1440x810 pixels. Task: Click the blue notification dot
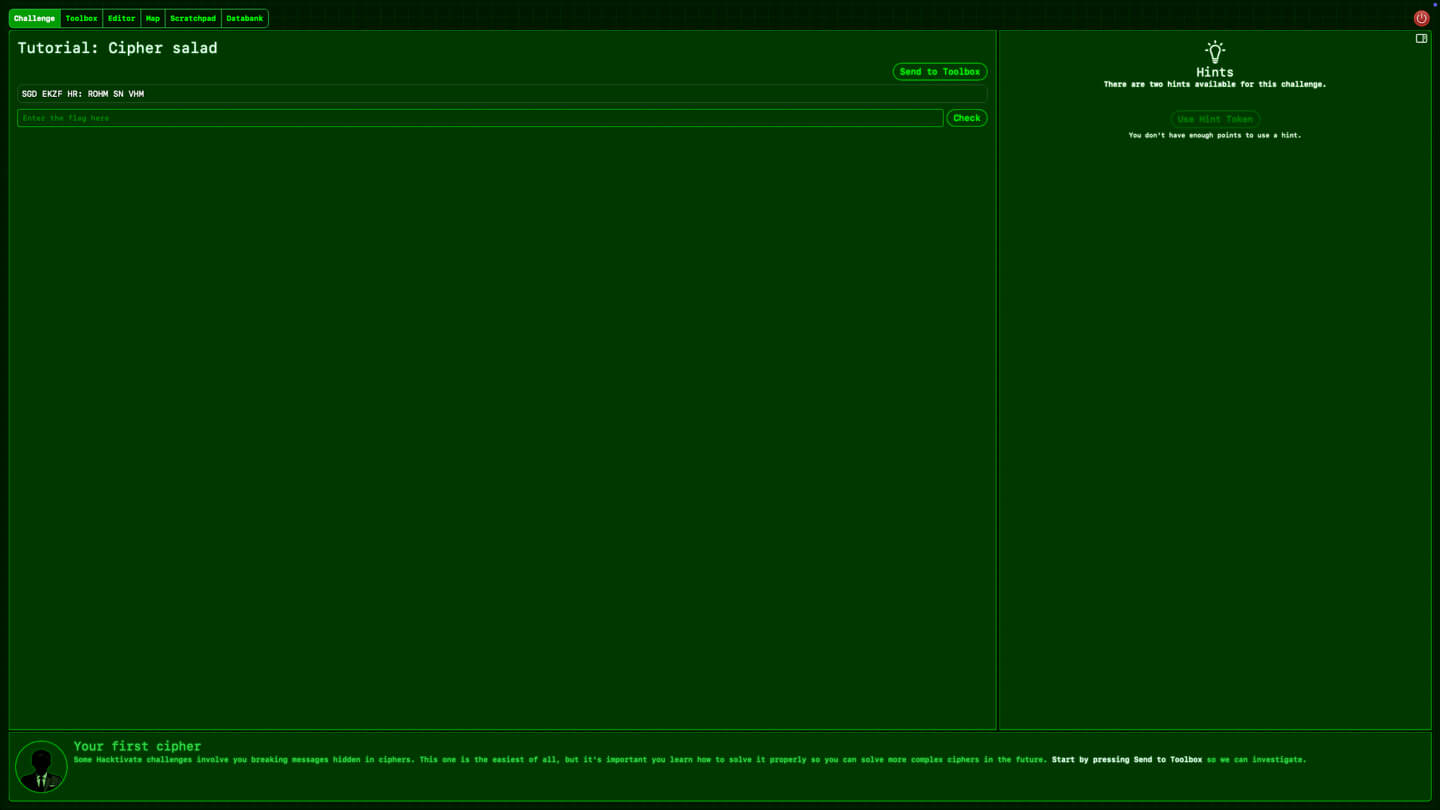(x=1434, y=6)
